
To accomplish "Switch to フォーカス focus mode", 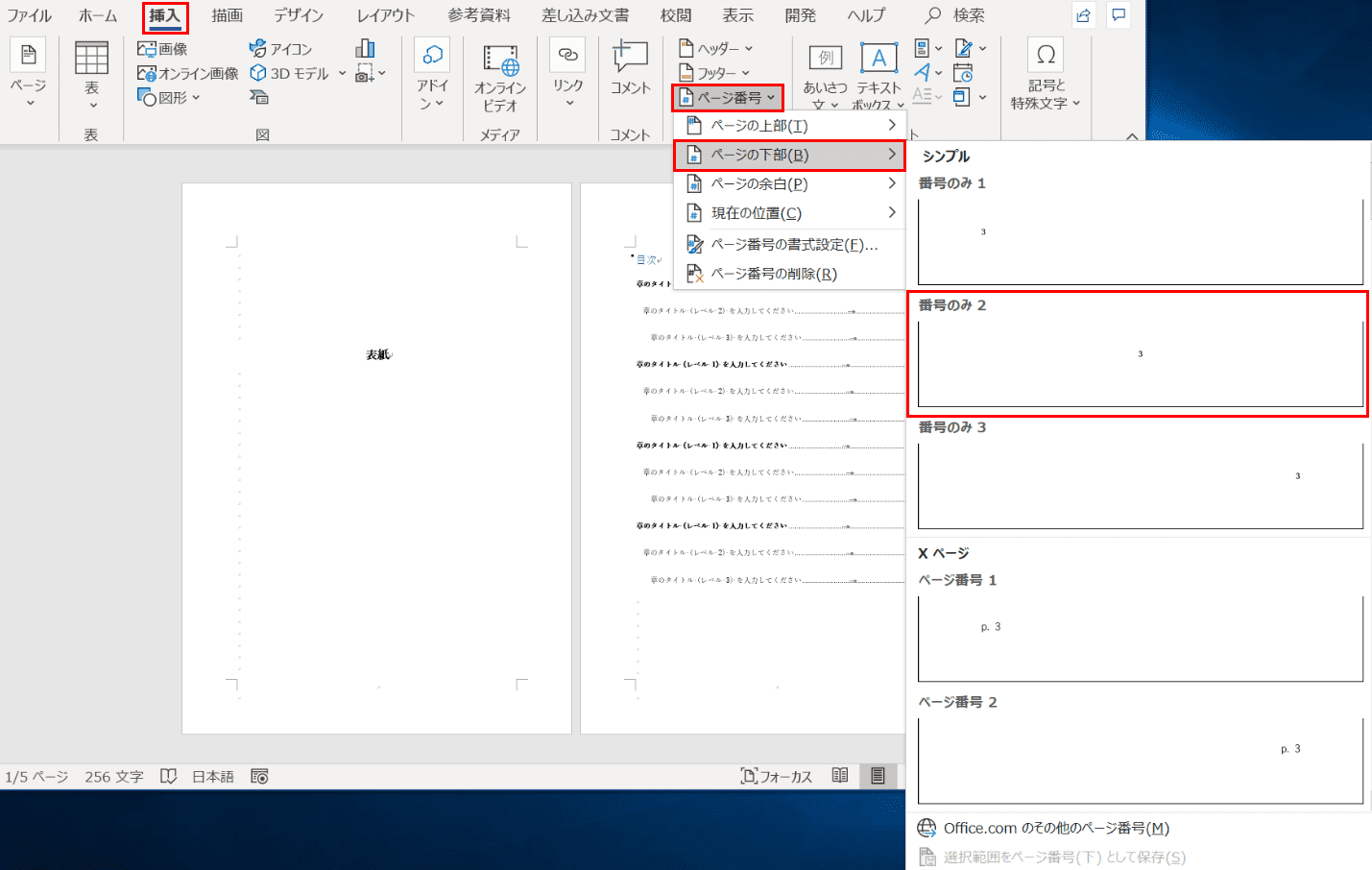I will (x=777, y=776).
